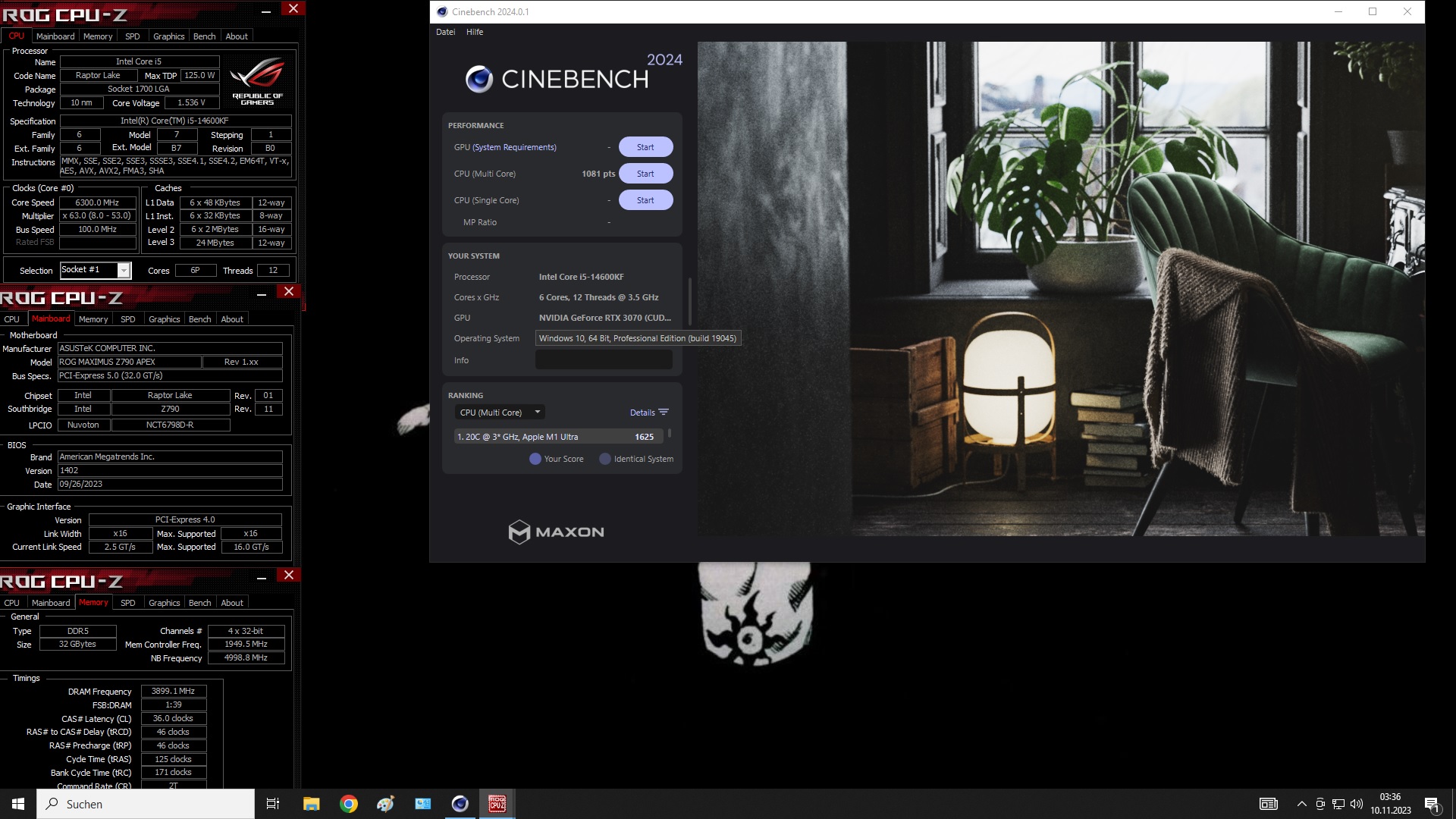
Task: Minimize the top CPU-Z window
Action: click(x=266, y=11)
